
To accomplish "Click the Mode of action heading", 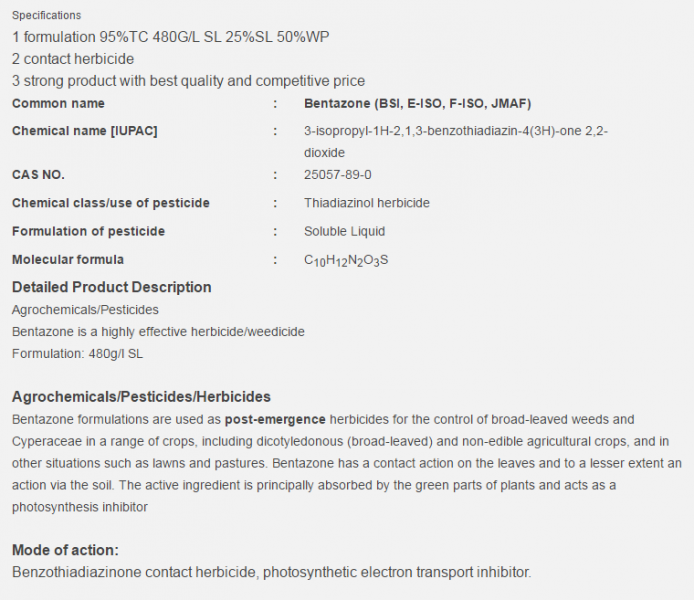I will pyautogui.click(x=66, y=550).
